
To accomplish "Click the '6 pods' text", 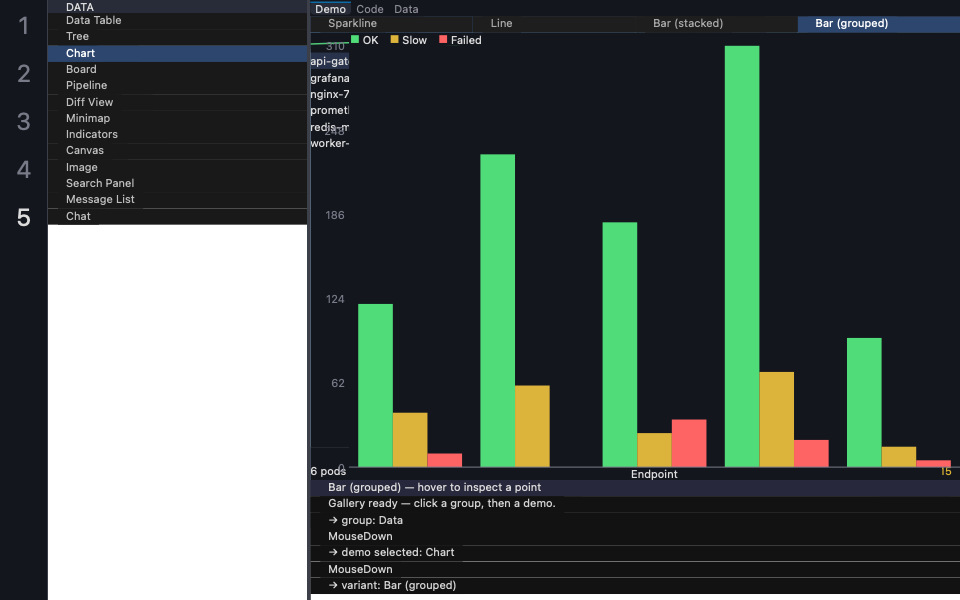I will [328, 471].
